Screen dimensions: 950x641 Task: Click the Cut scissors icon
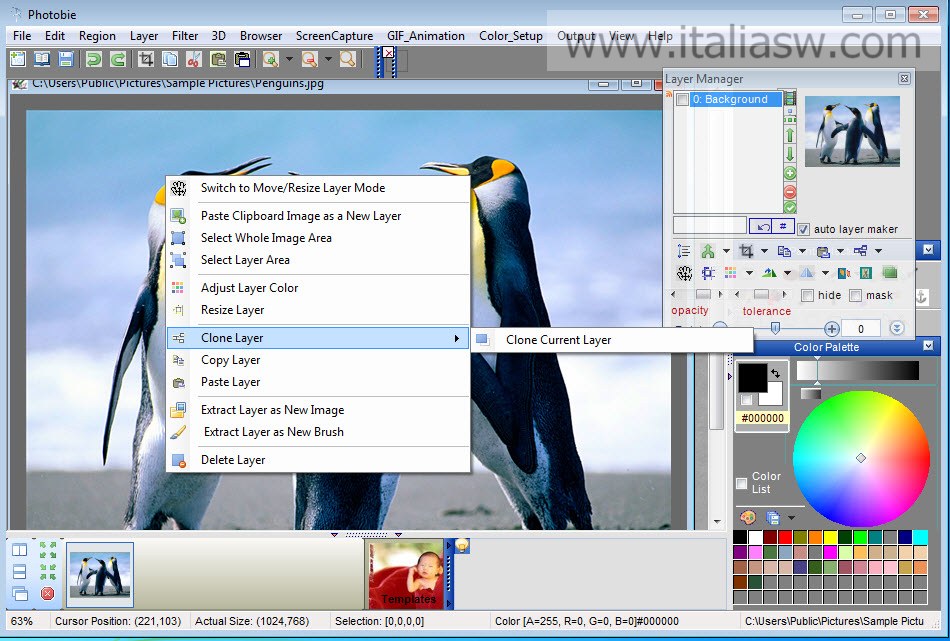194,59
